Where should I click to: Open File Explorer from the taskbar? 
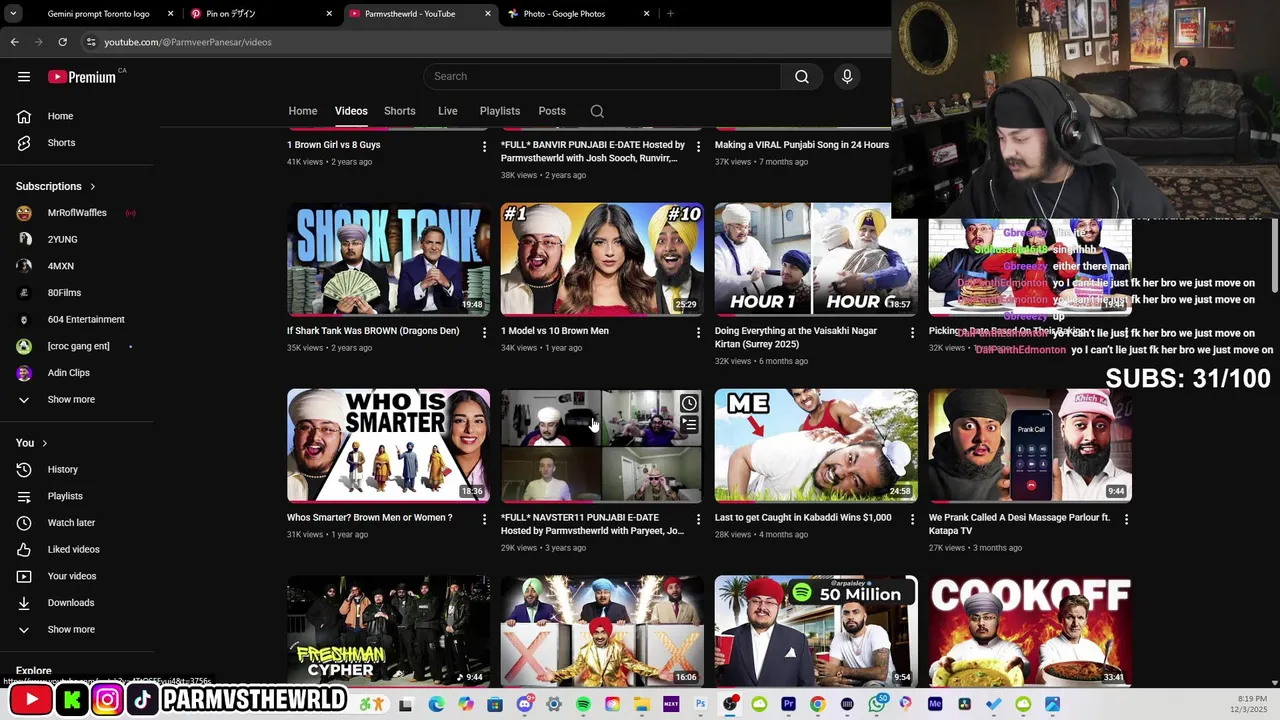[x=642, y=704]
